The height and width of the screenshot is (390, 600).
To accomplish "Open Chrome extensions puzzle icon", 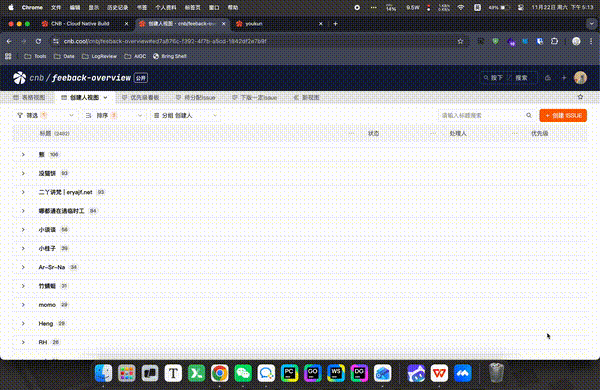I will [x=554, y=41].
